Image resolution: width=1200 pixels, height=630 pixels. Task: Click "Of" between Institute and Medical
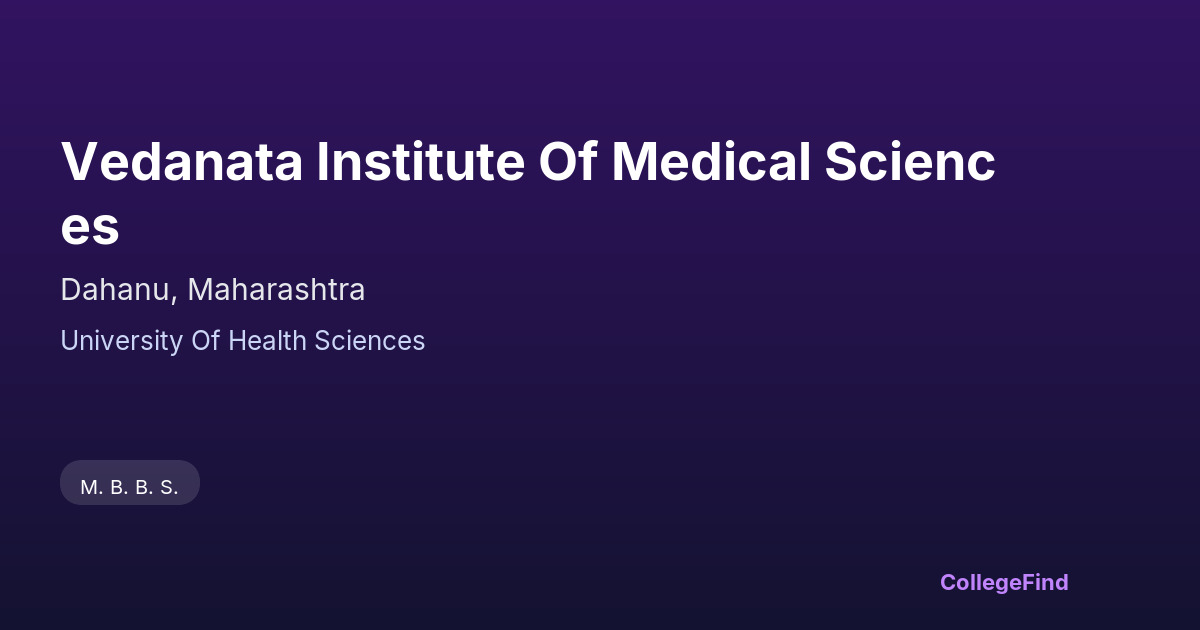567,162
